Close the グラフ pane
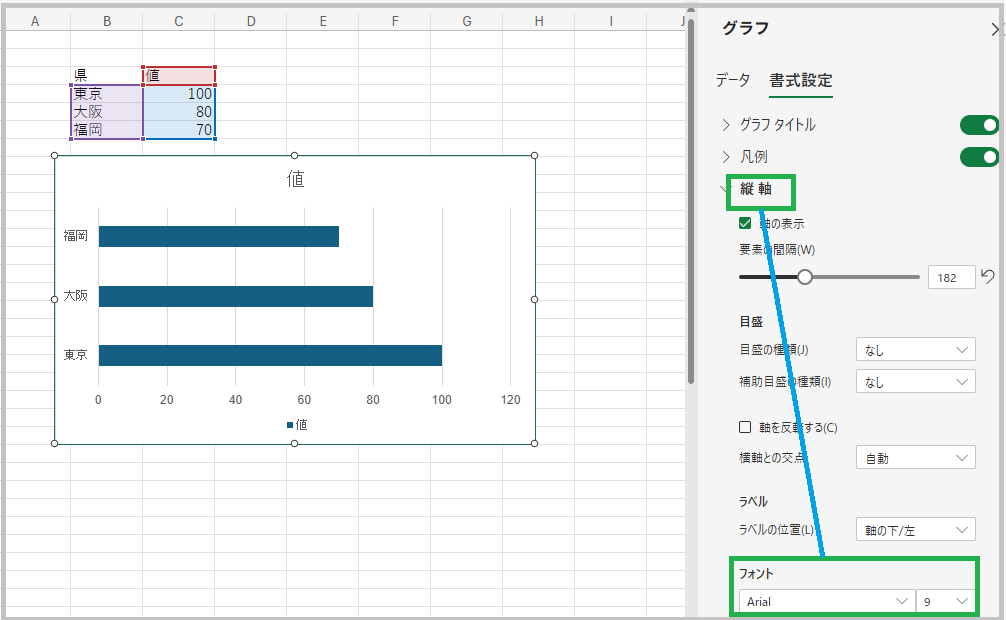1006x620 pixels. click(x=996, y=29)
